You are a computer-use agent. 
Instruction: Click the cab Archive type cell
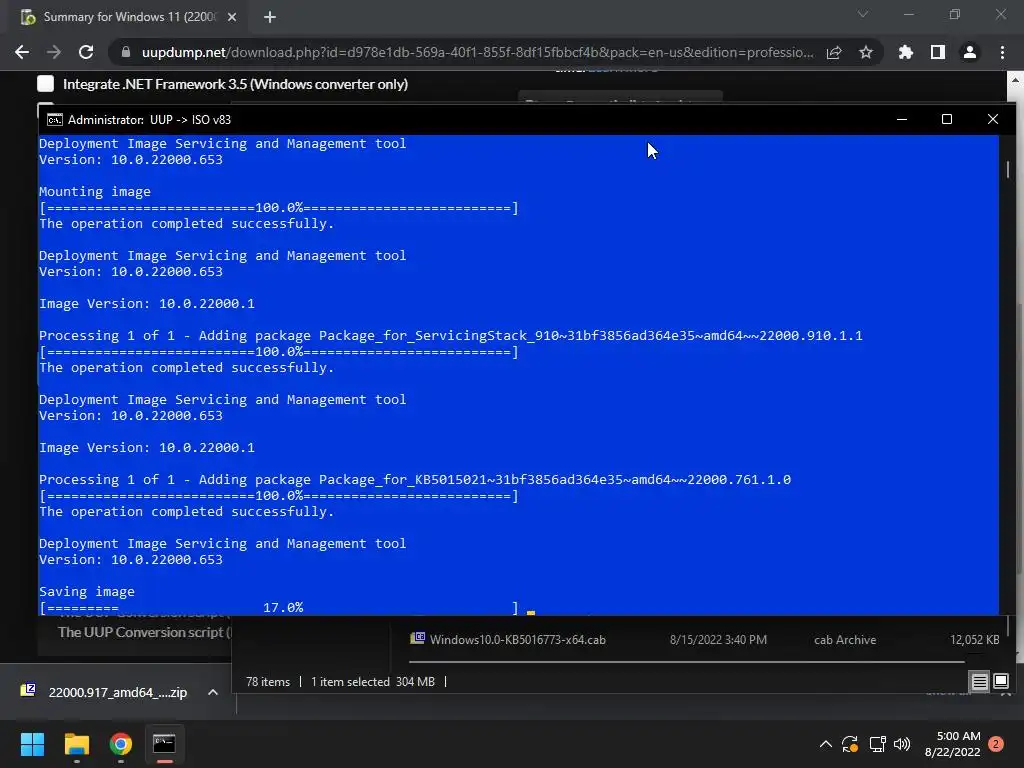[x=845, y=640]
